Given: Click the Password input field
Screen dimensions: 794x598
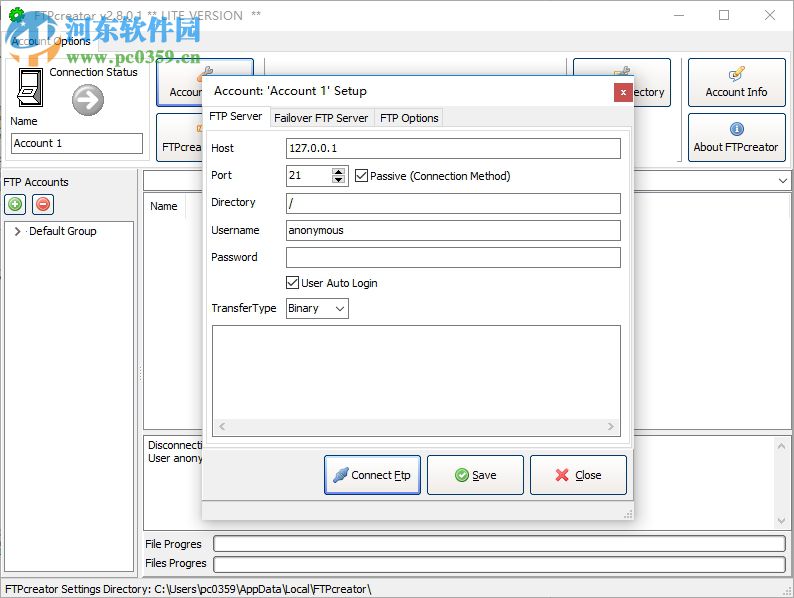Looking at the screenshot, I should [453, 257].
